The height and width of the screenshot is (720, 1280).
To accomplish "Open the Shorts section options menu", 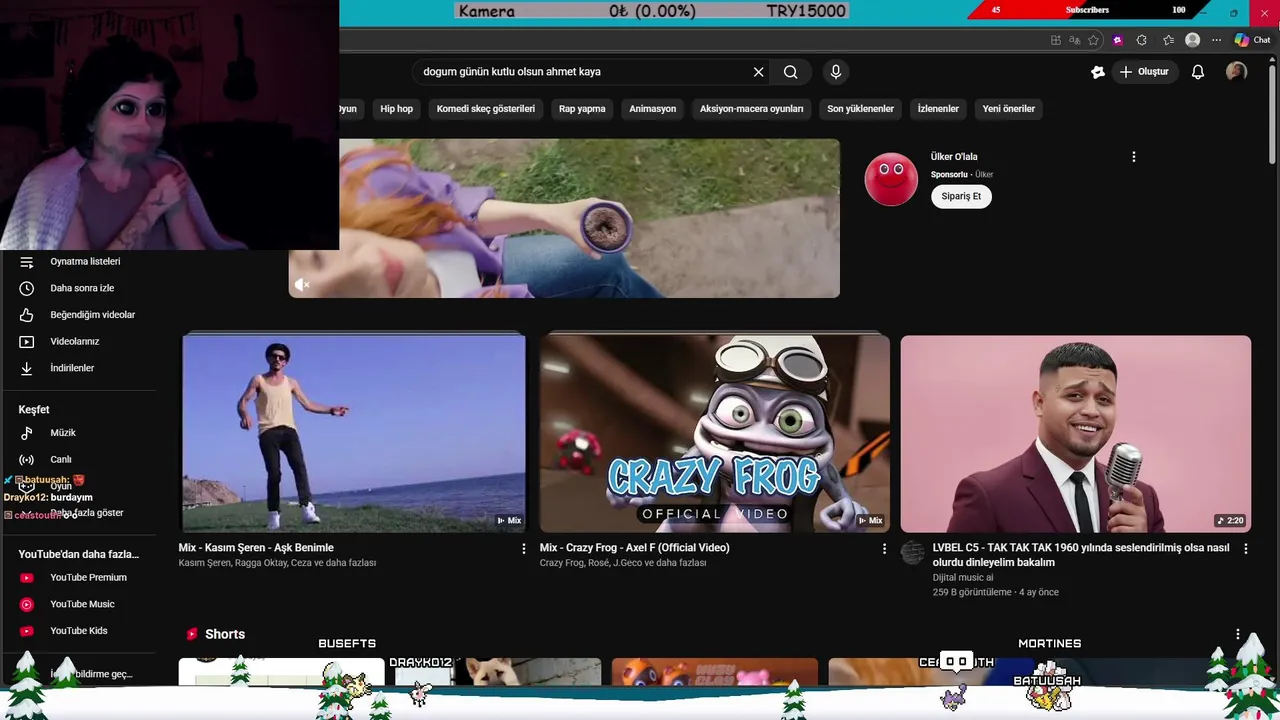I will point(1237,635).
